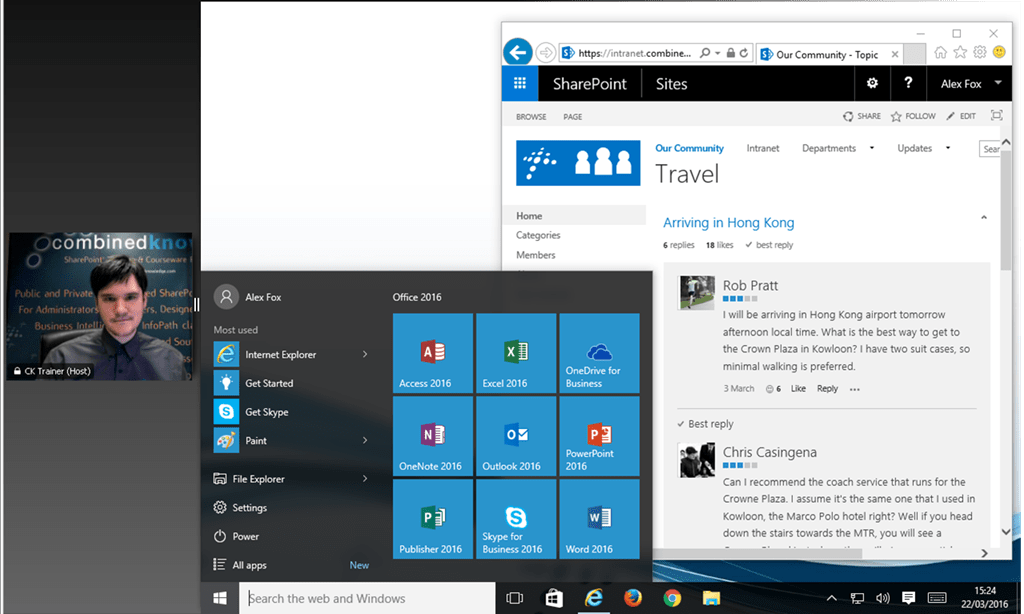Viewport: 1024px width, 614px height.
Task: Launch Skype for Business 2016 tile
Action: pos(516,519)
